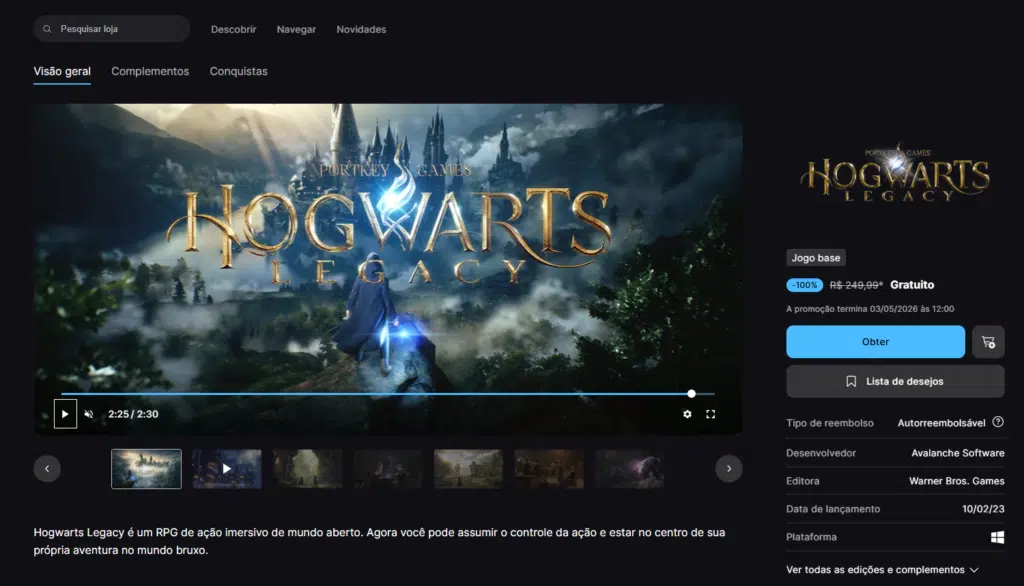Click the Tipo de reembolso label
This screenshot has width=1024, height=586.
[829, 423]
